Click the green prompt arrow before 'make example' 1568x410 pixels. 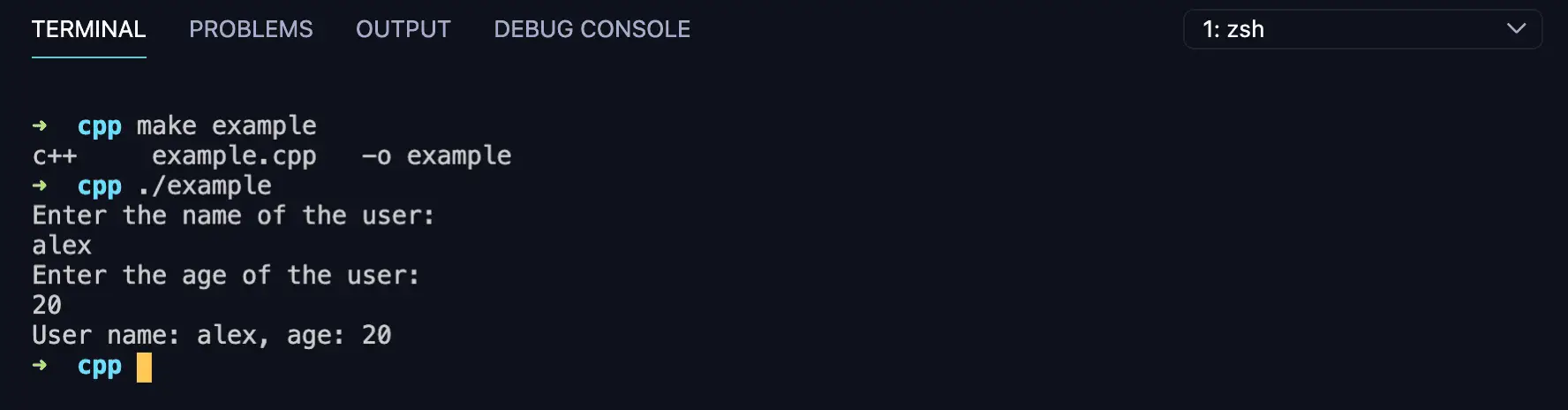[x=40, y=126]
